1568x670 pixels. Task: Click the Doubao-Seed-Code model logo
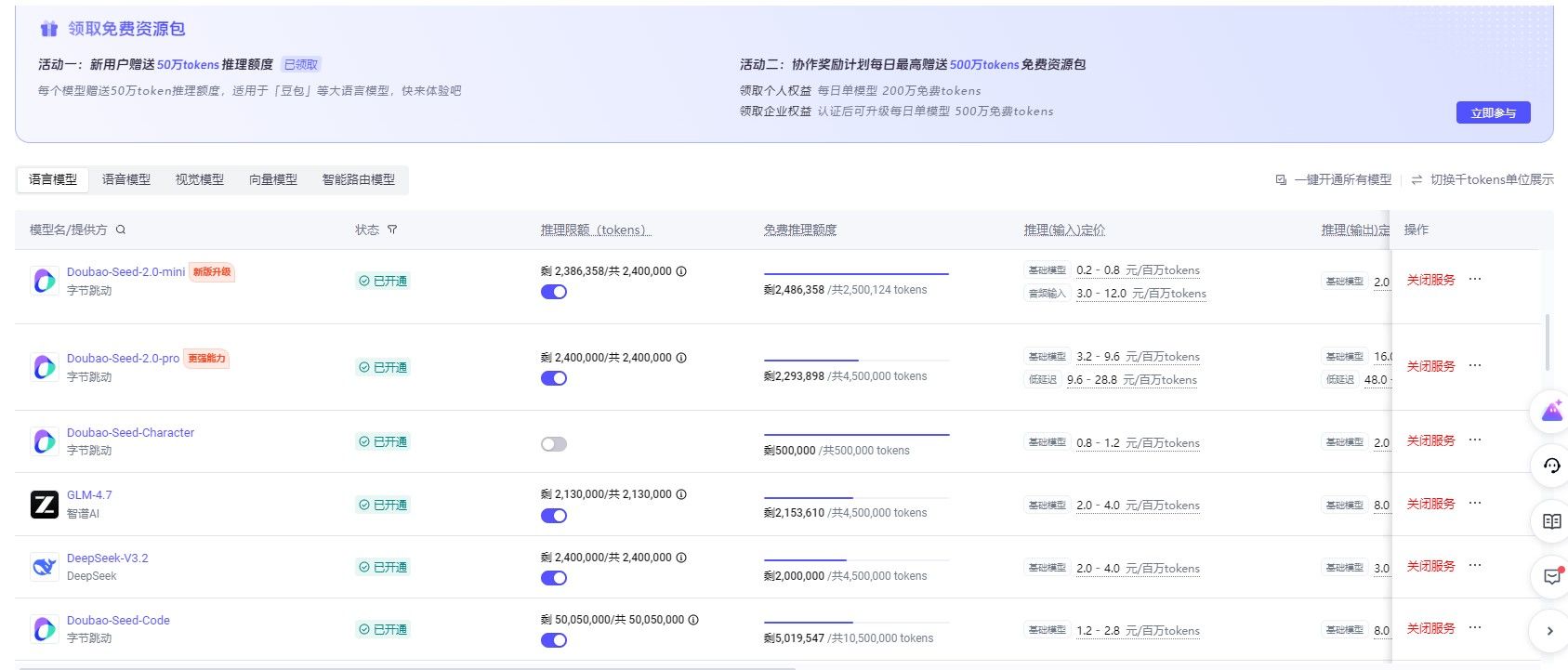pyautogui.click(x=45, y=629)
